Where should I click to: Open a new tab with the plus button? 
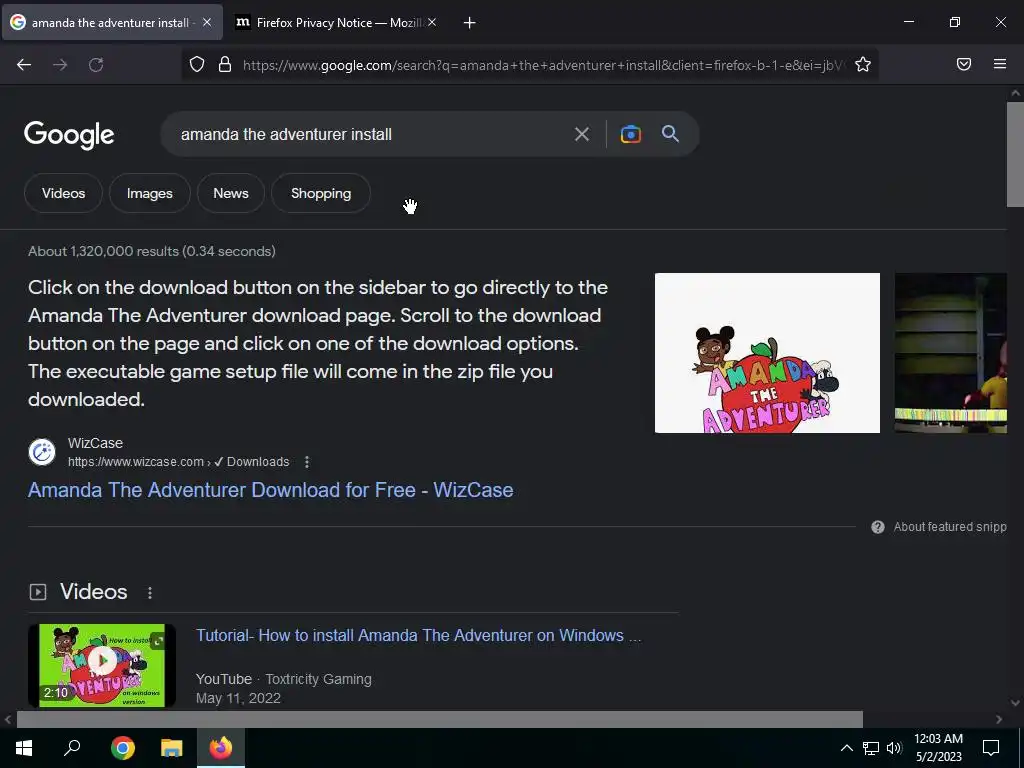pyautogui.click(x=469, y=23)
